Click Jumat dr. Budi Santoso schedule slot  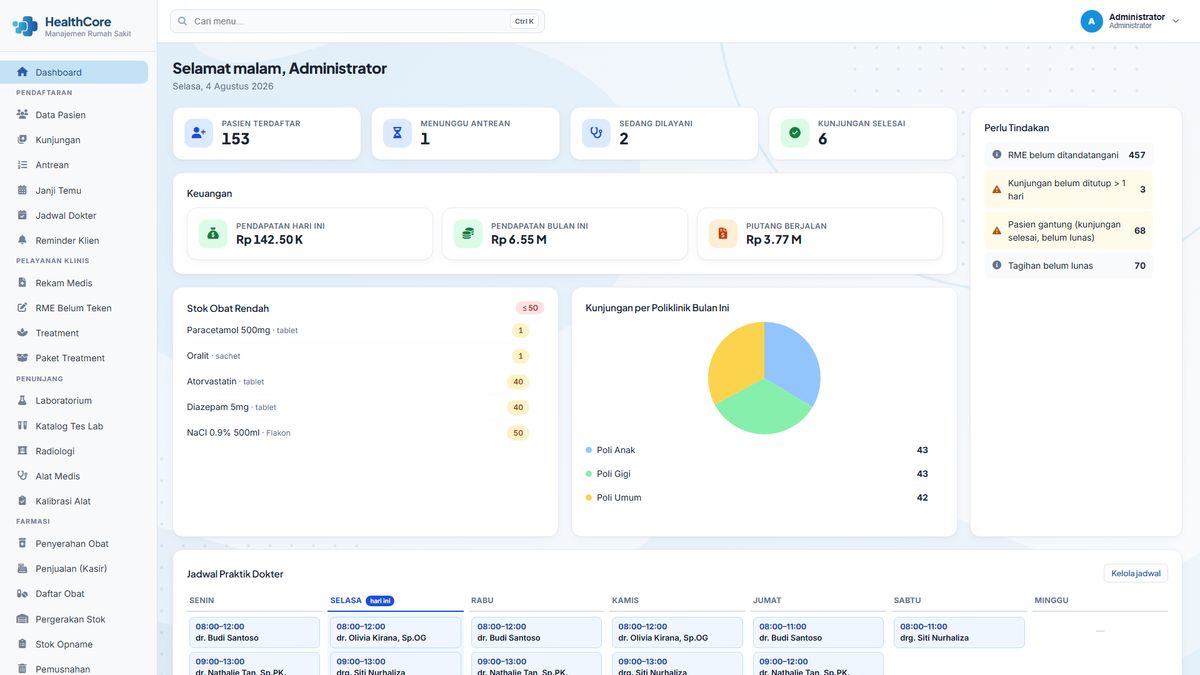(818, 632)
